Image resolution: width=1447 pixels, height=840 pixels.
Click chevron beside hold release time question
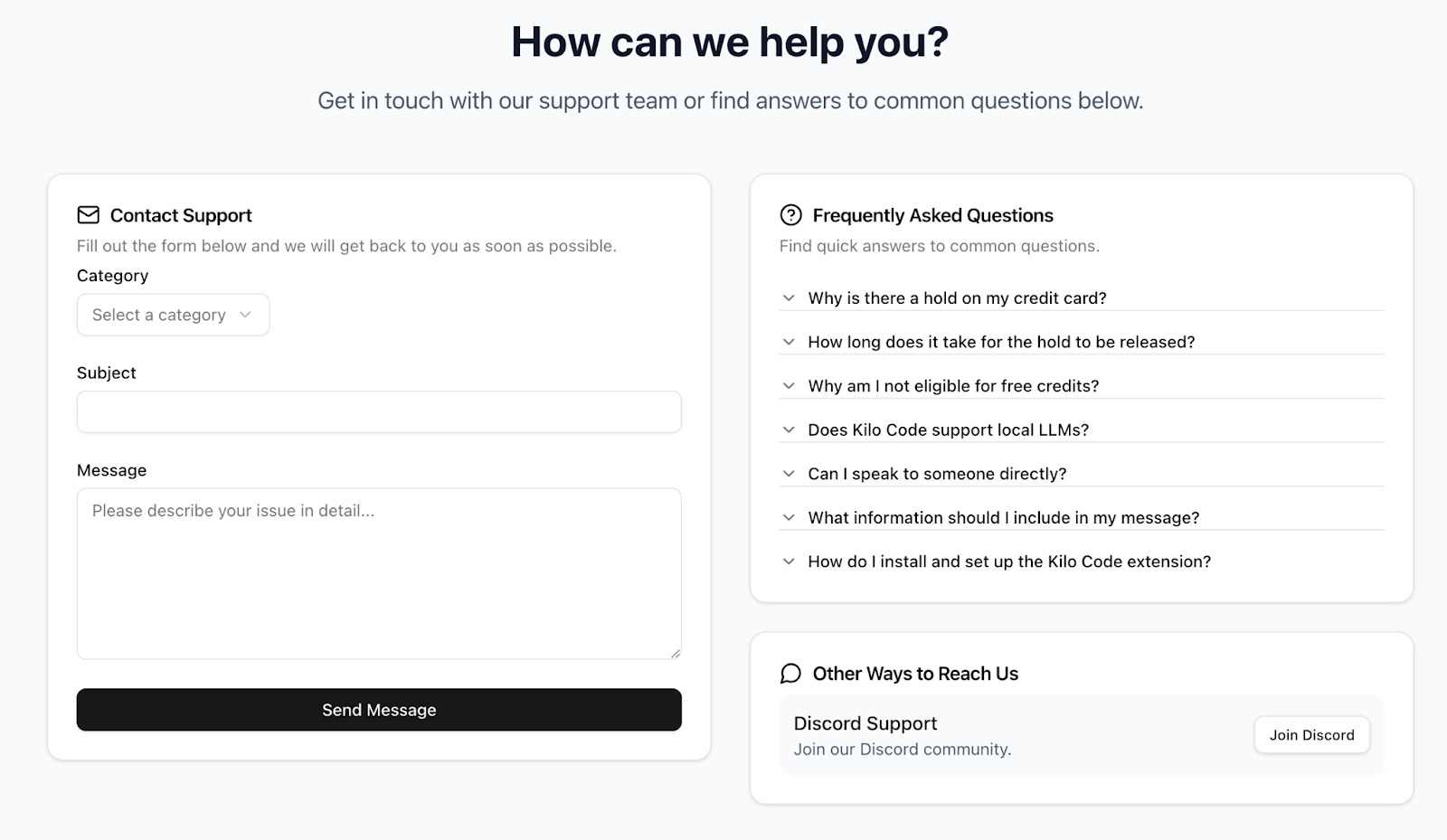coord(789,342)
